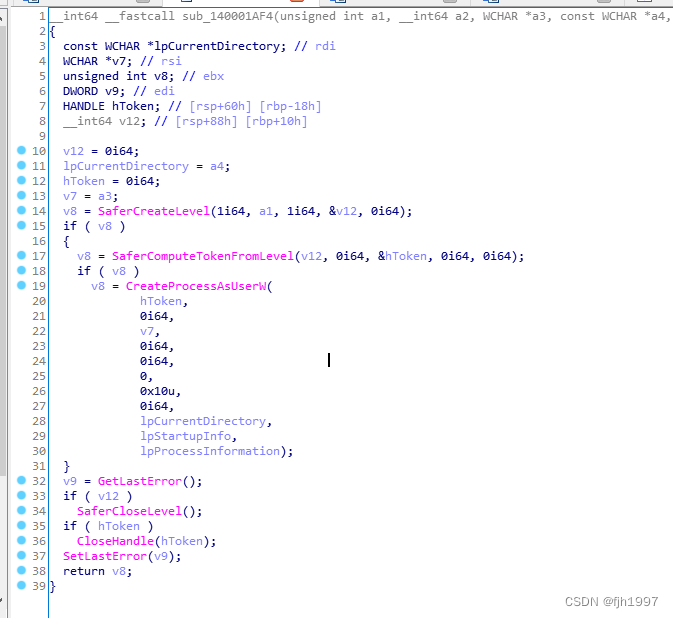Click the ebx register comment on line 5

tap(213, 76)
